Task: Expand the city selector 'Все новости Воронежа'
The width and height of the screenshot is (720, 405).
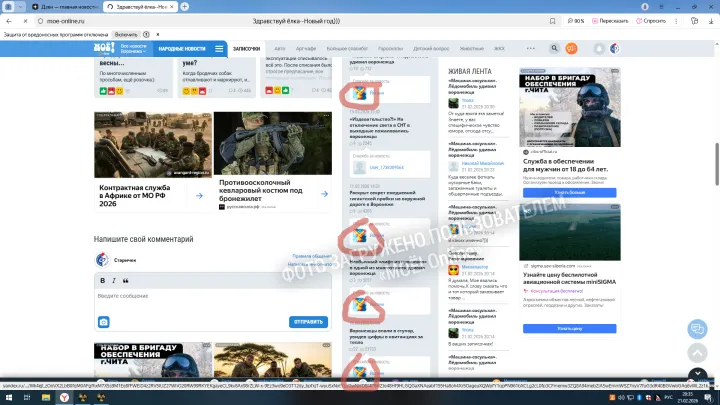Action: coord(134,48)
